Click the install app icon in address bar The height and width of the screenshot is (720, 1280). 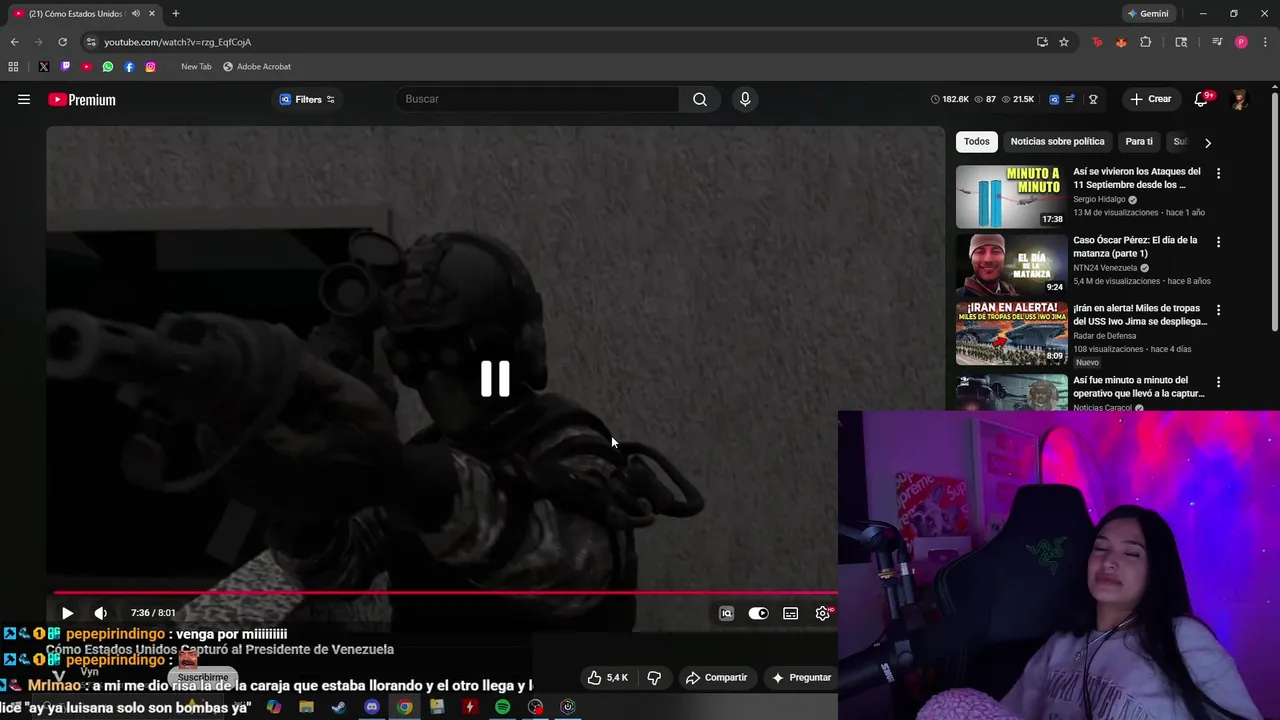pyautogui.click(x=1042, y=42)
